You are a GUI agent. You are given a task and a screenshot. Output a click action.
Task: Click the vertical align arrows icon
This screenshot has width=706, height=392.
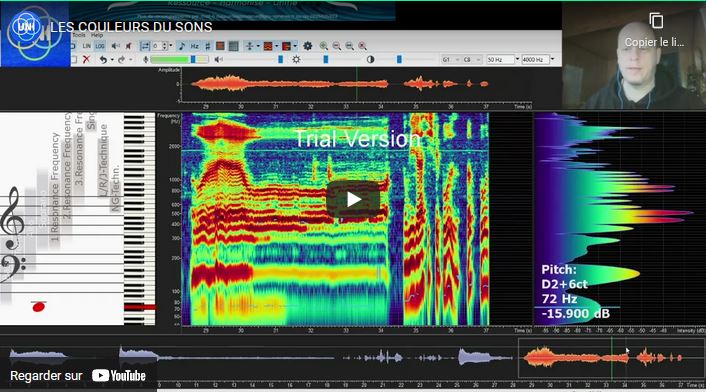tap(249, 46)
